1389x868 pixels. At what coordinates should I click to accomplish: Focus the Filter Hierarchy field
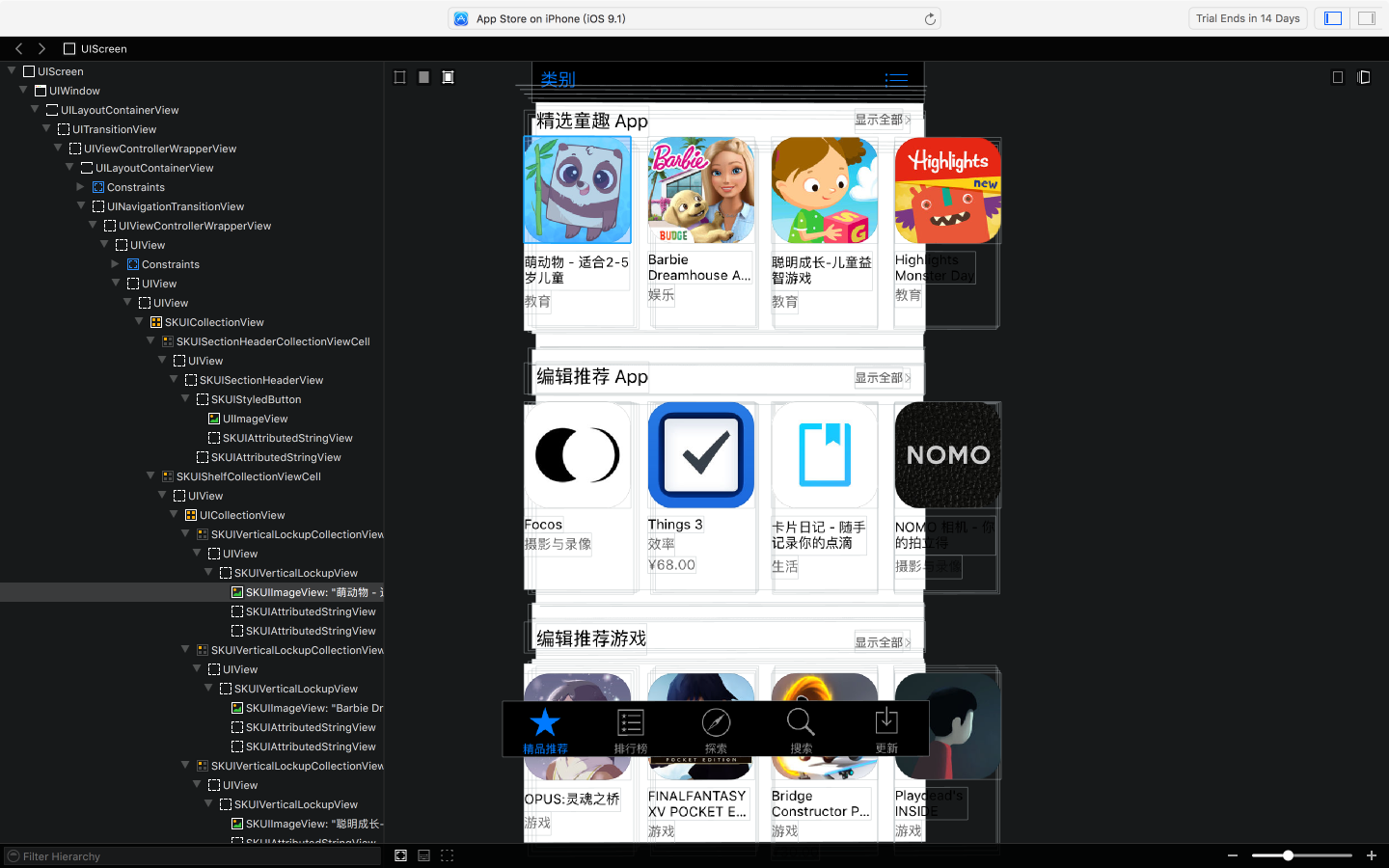(193, 856)
